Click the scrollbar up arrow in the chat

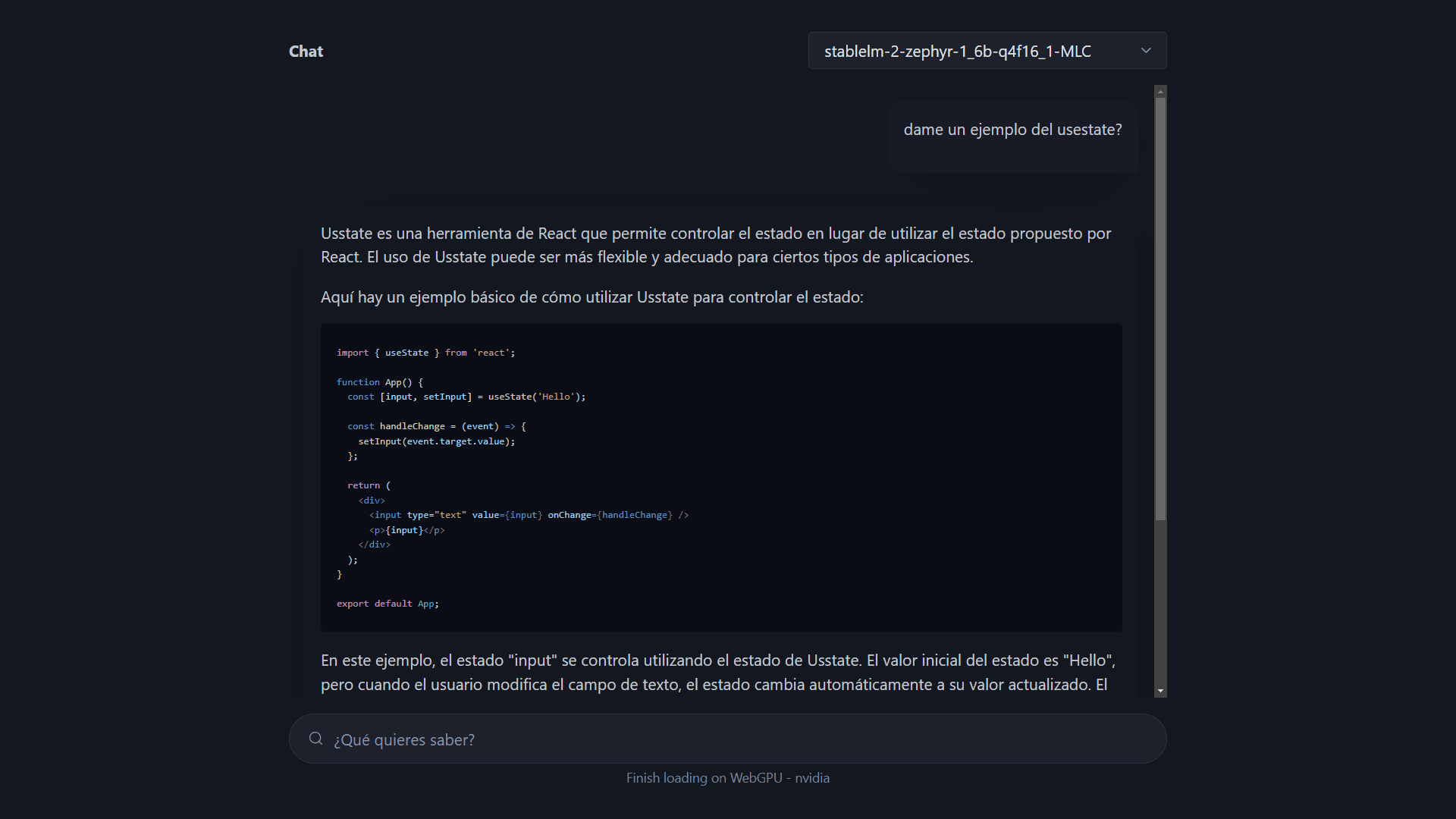(x=1160, y=92)
